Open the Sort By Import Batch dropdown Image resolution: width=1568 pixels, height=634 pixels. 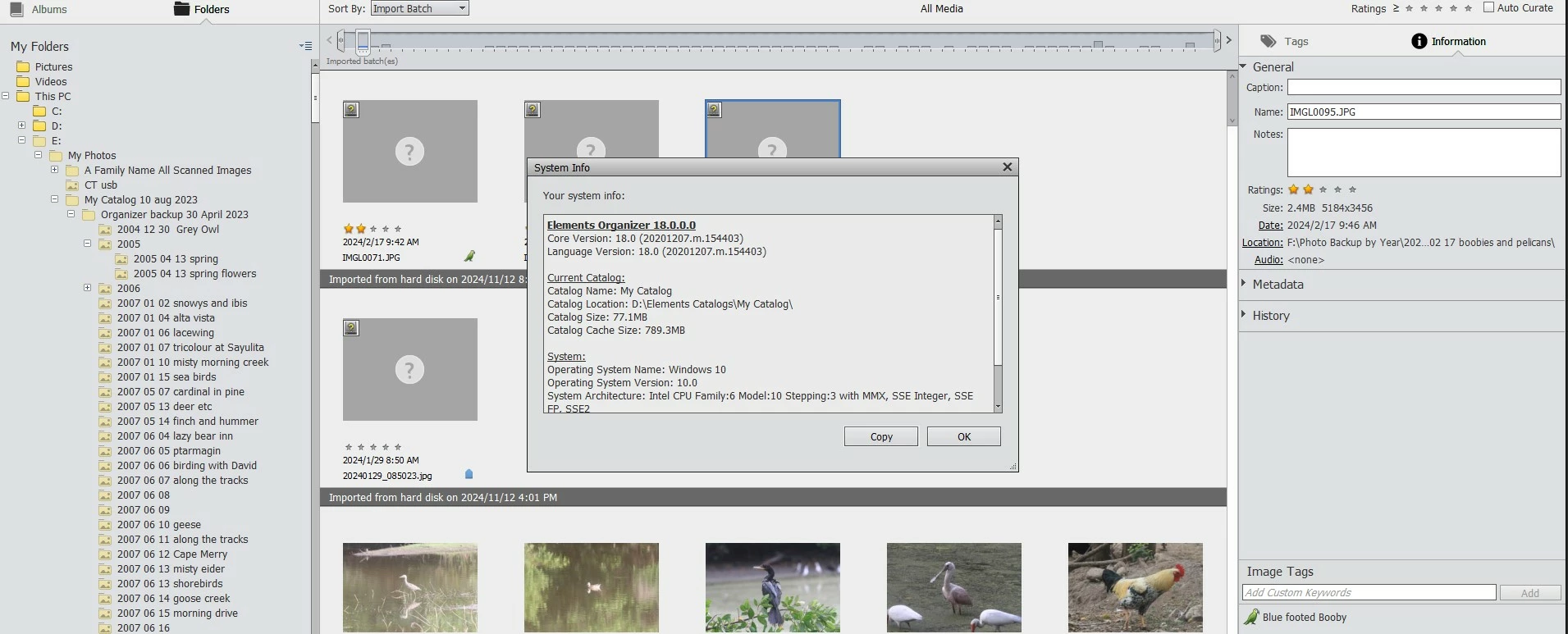pyautogui.click(x=419, y=8)
